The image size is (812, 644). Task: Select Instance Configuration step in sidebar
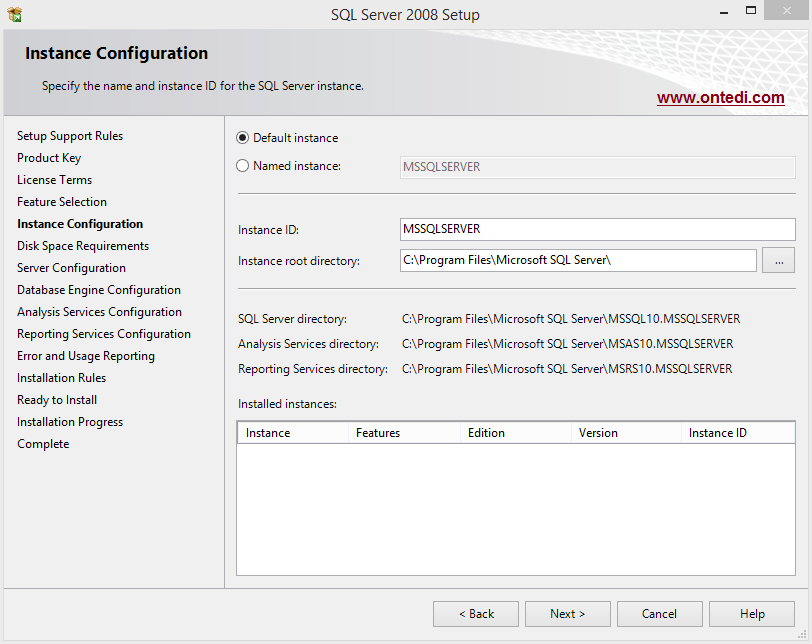click(80, 224)
